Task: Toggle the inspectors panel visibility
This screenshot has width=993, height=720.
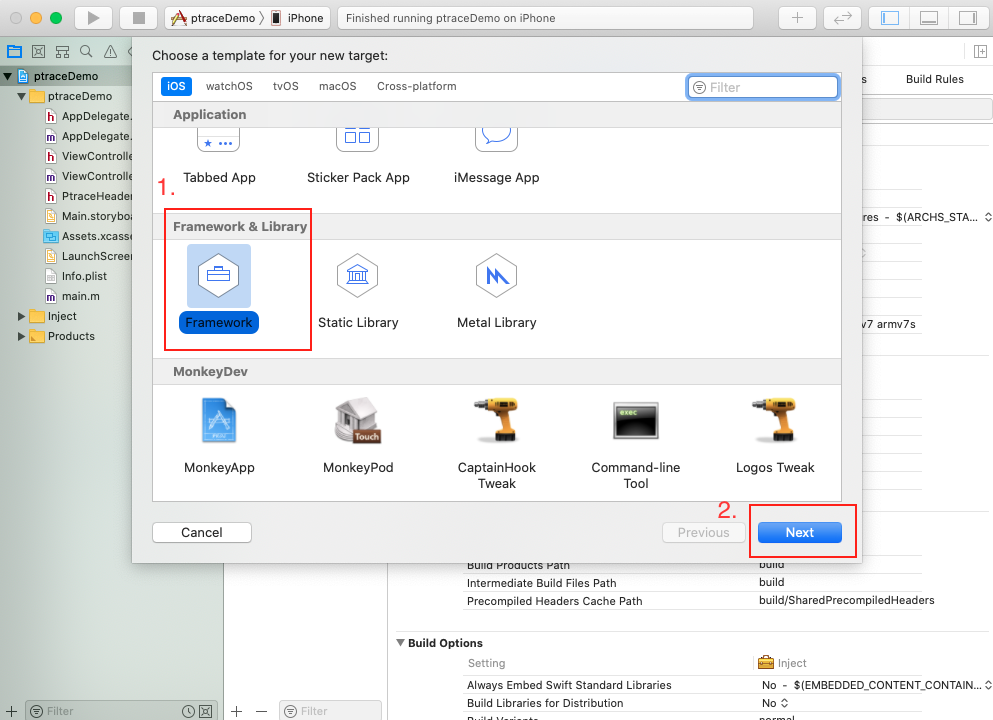Action: [x=968, y=18]
